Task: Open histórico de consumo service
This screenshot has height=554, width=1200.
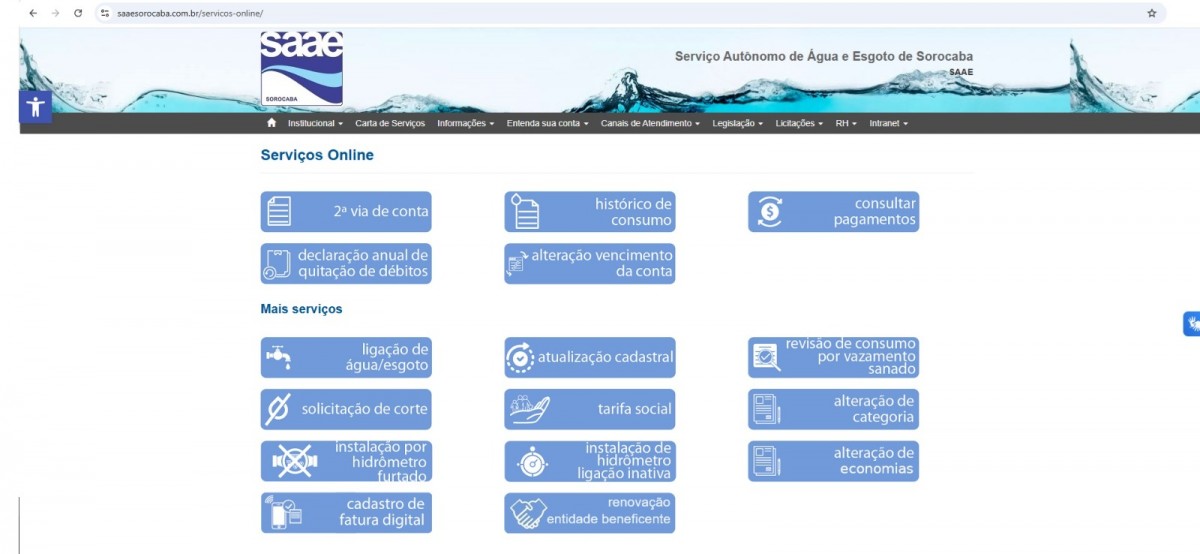Action: [589, 212]
